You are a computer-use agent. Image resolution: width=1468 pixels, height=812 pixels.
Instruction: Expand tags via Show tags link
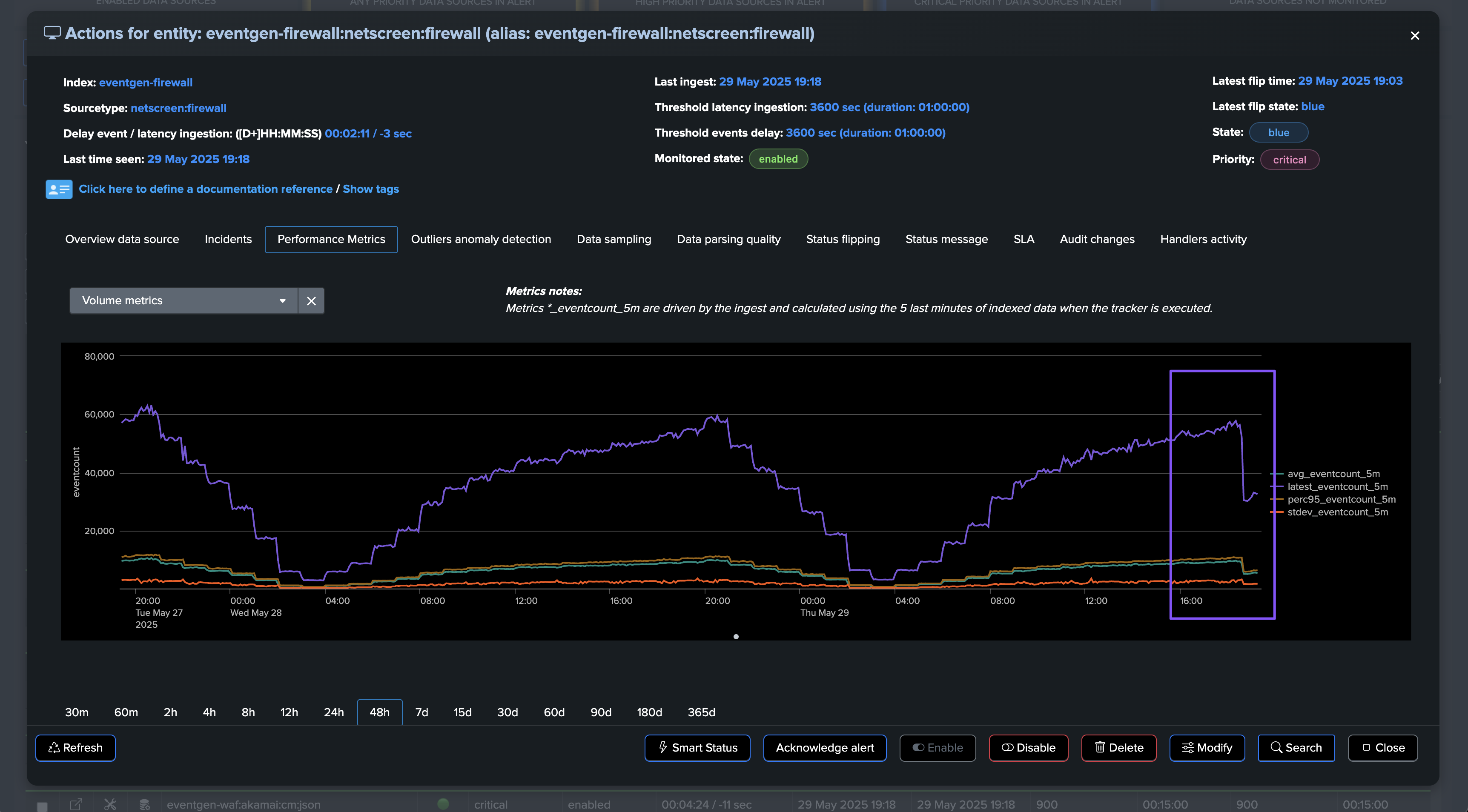pyautogui.click(x=370, y=189)
